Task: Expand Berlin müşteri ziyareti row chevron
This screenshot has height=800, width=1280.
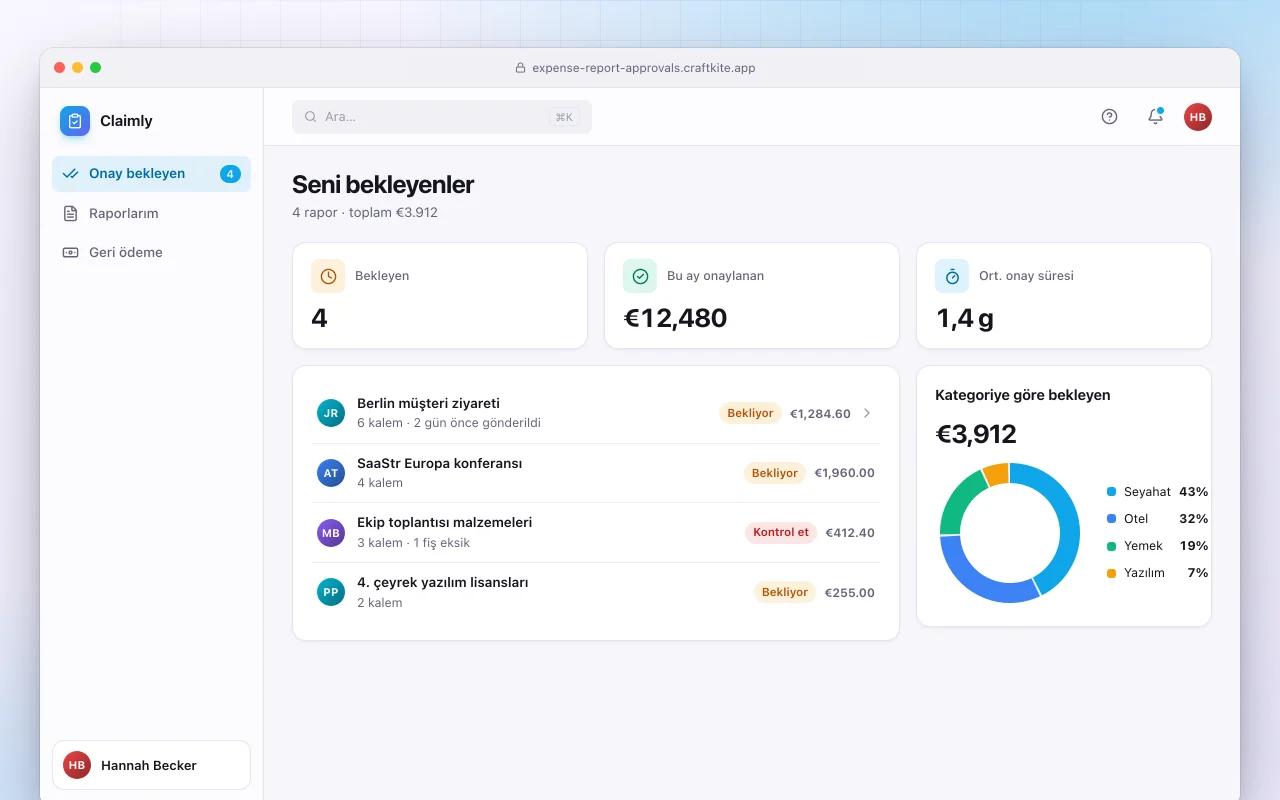Action: point(867,413)
